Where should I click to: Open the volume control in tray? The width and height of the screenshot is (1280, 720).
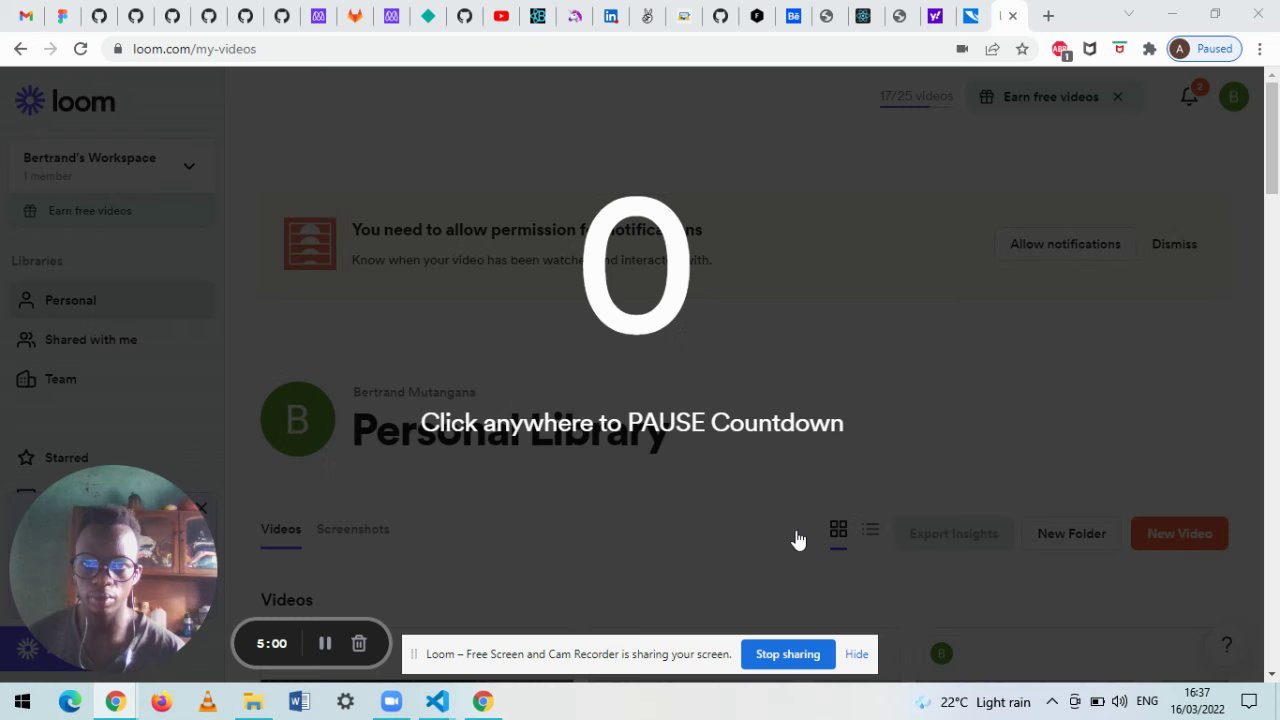tap(1119, 702)
